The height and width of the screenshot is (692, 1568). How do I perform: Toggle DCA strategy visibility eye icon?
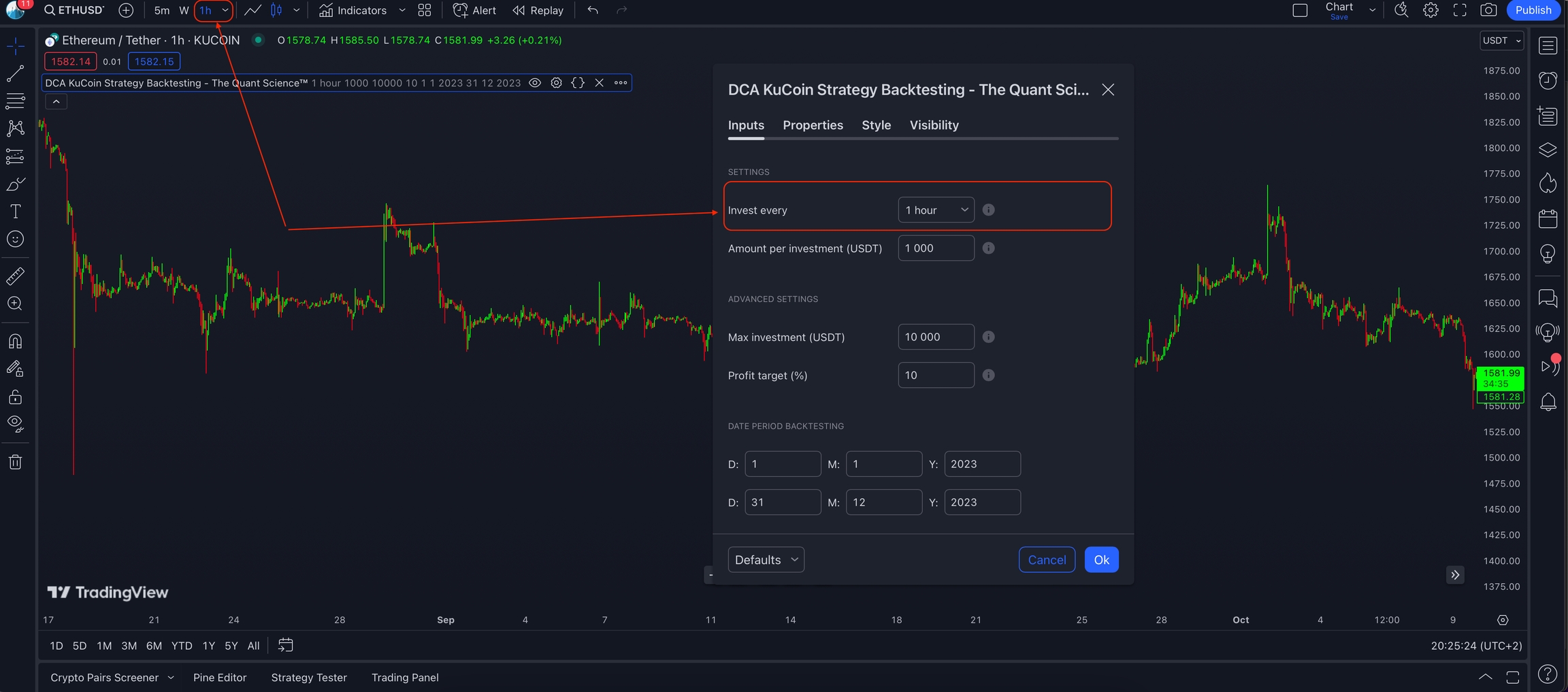[535, 83]
